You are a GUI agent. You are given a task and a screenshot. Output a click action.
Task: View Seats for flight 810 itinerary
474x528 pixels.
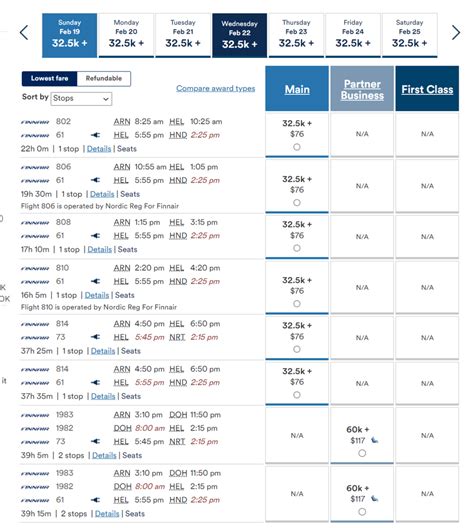coord(125,295)
